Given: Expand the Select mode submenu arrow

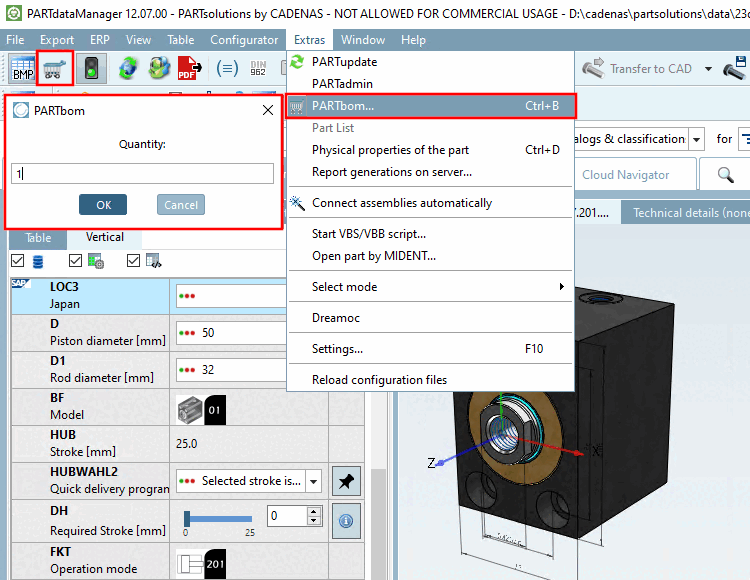Looking at the screenshot, I should [562, 286].
